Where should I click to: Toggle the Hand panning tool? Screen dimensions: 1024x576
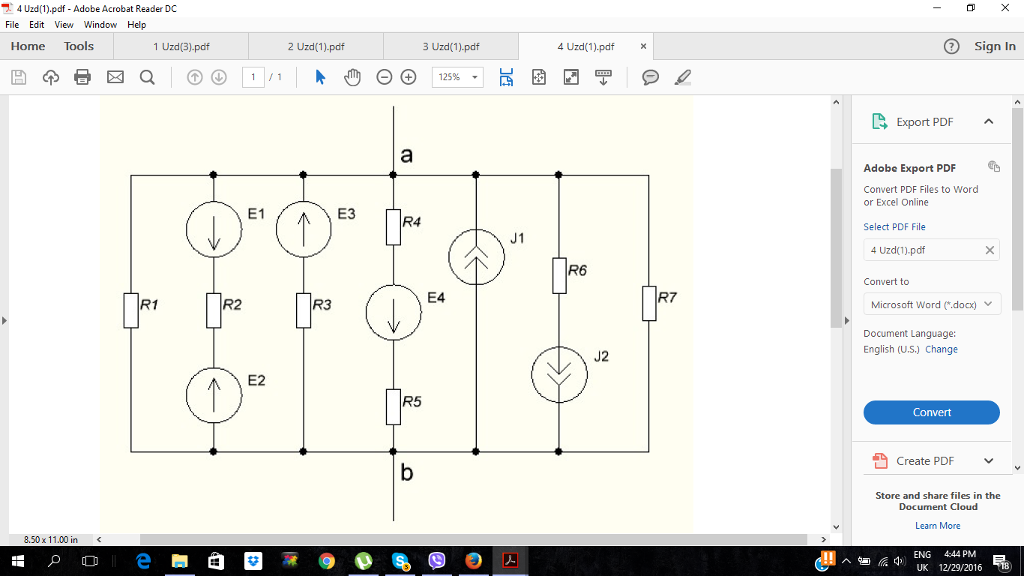click(351, 76)
